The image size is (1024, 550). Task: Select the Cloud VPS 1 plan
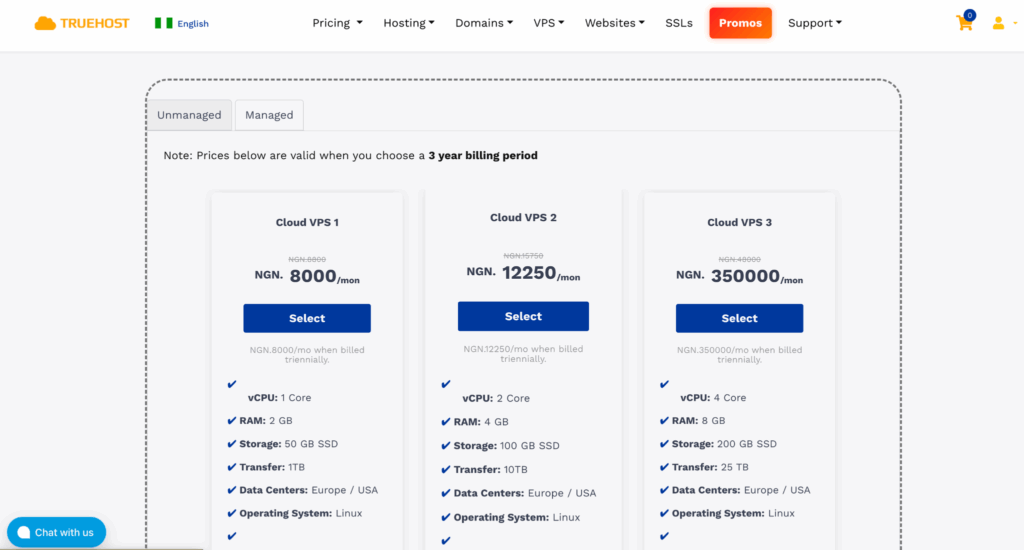click(307, 318)
